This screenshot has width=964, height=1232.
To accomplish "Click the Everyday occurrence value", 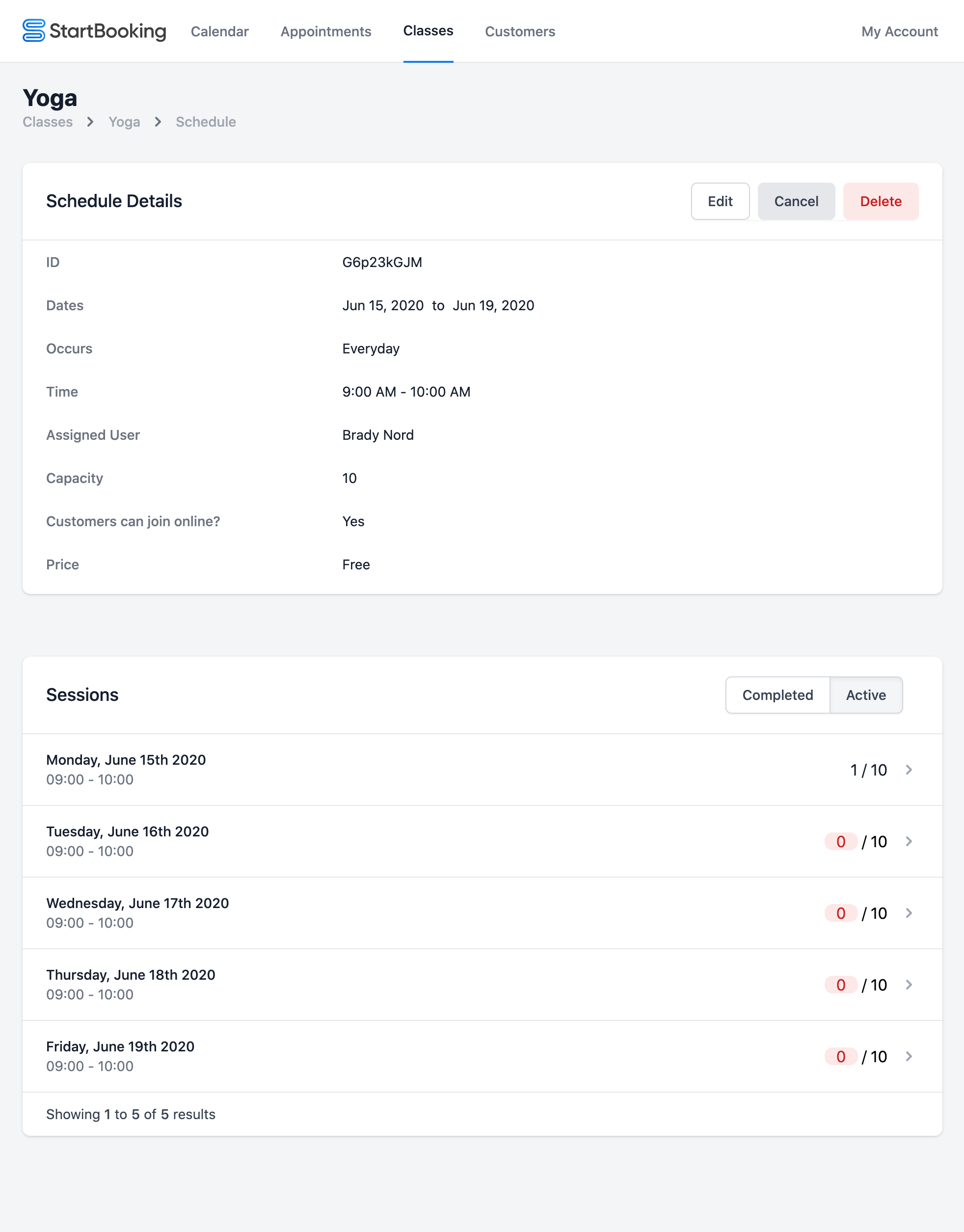I will click(x=371, y=349).
